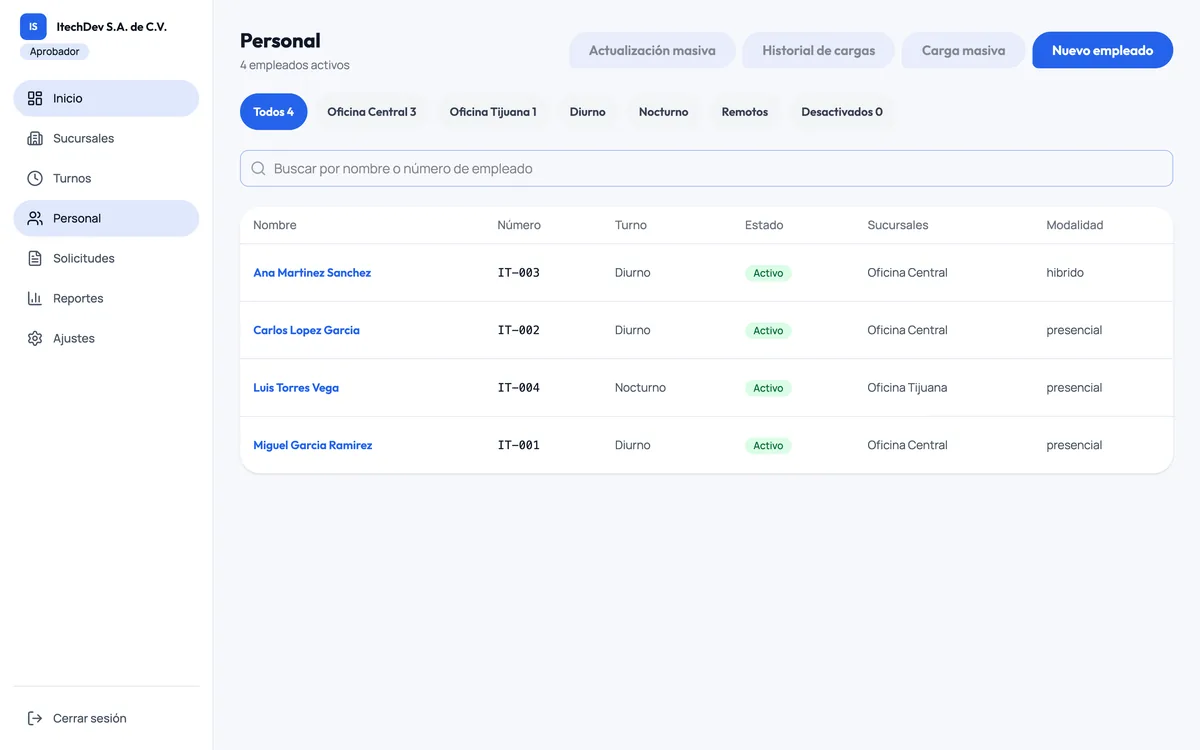
Task: Click Oficina Tijuana branch cell
Action: pyautogui.click(x=907, y=388)
